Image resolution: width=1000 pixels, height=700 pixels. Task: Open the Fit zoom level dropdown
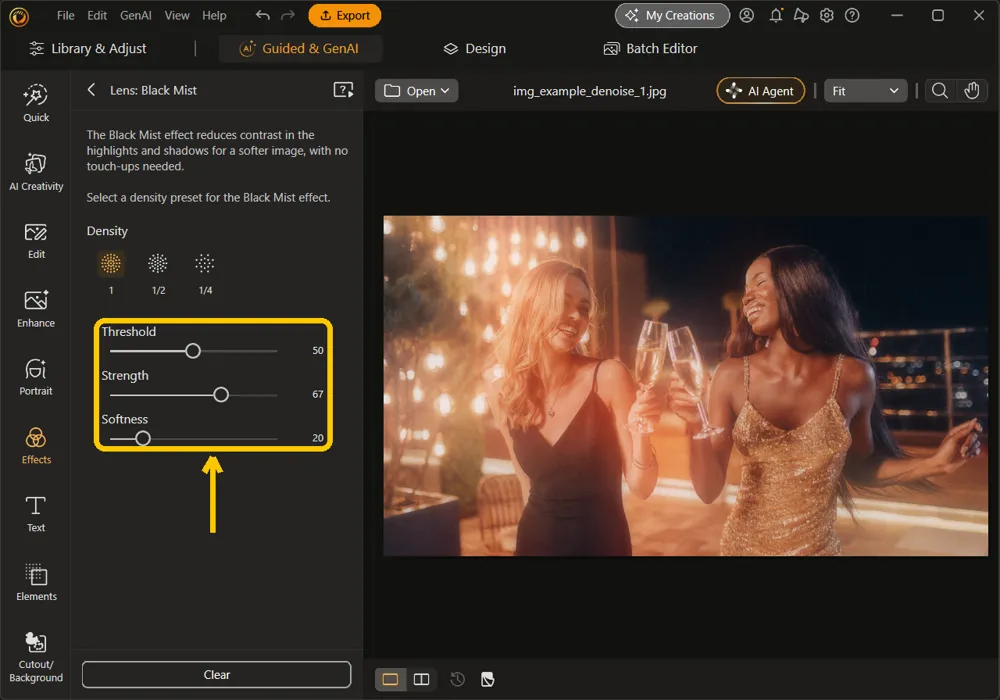pyautogui.click(x=865, y=91)
